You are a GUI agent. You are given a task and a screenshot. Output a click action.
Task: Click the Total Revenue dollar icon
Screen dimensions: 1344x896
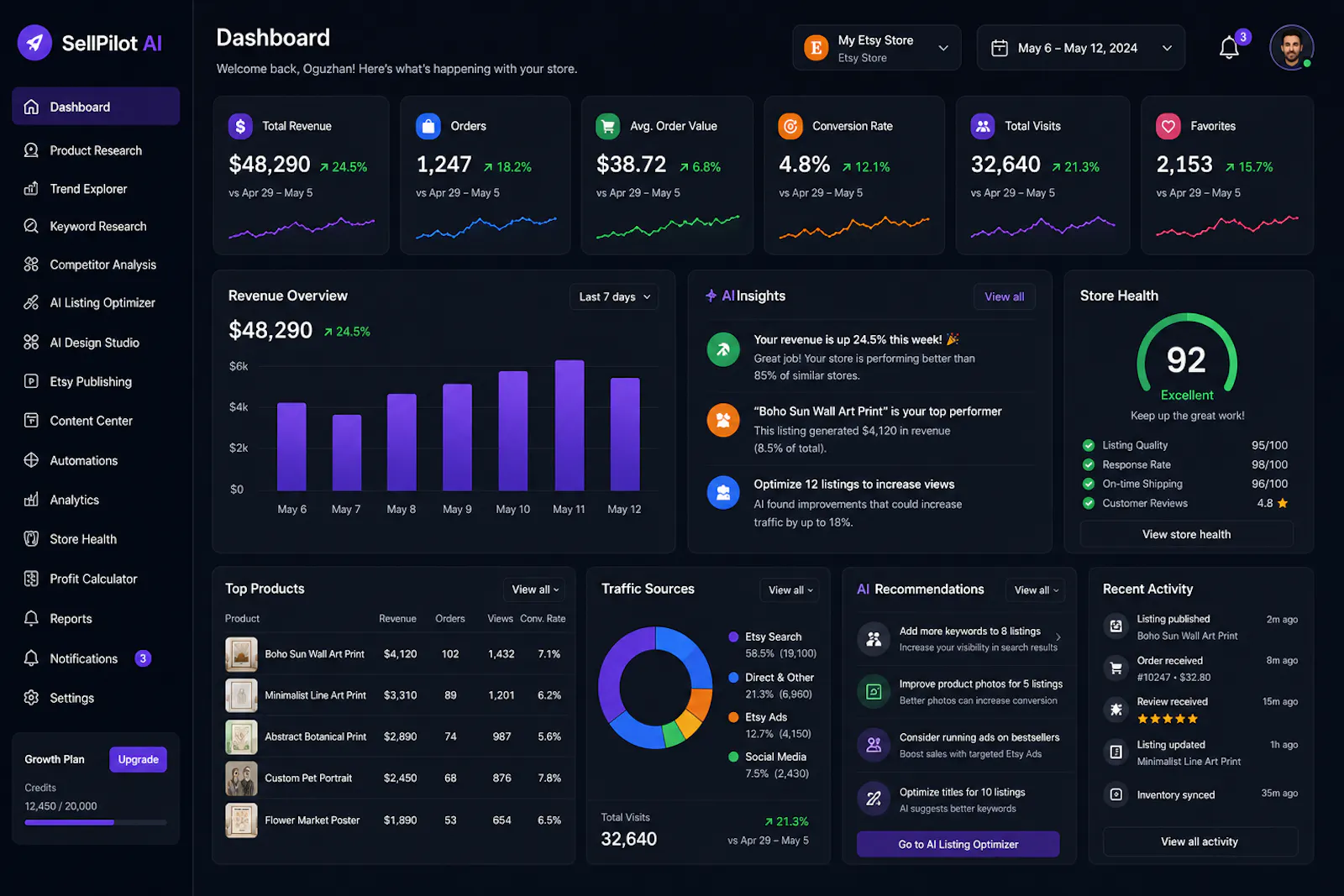coord(240,126)
